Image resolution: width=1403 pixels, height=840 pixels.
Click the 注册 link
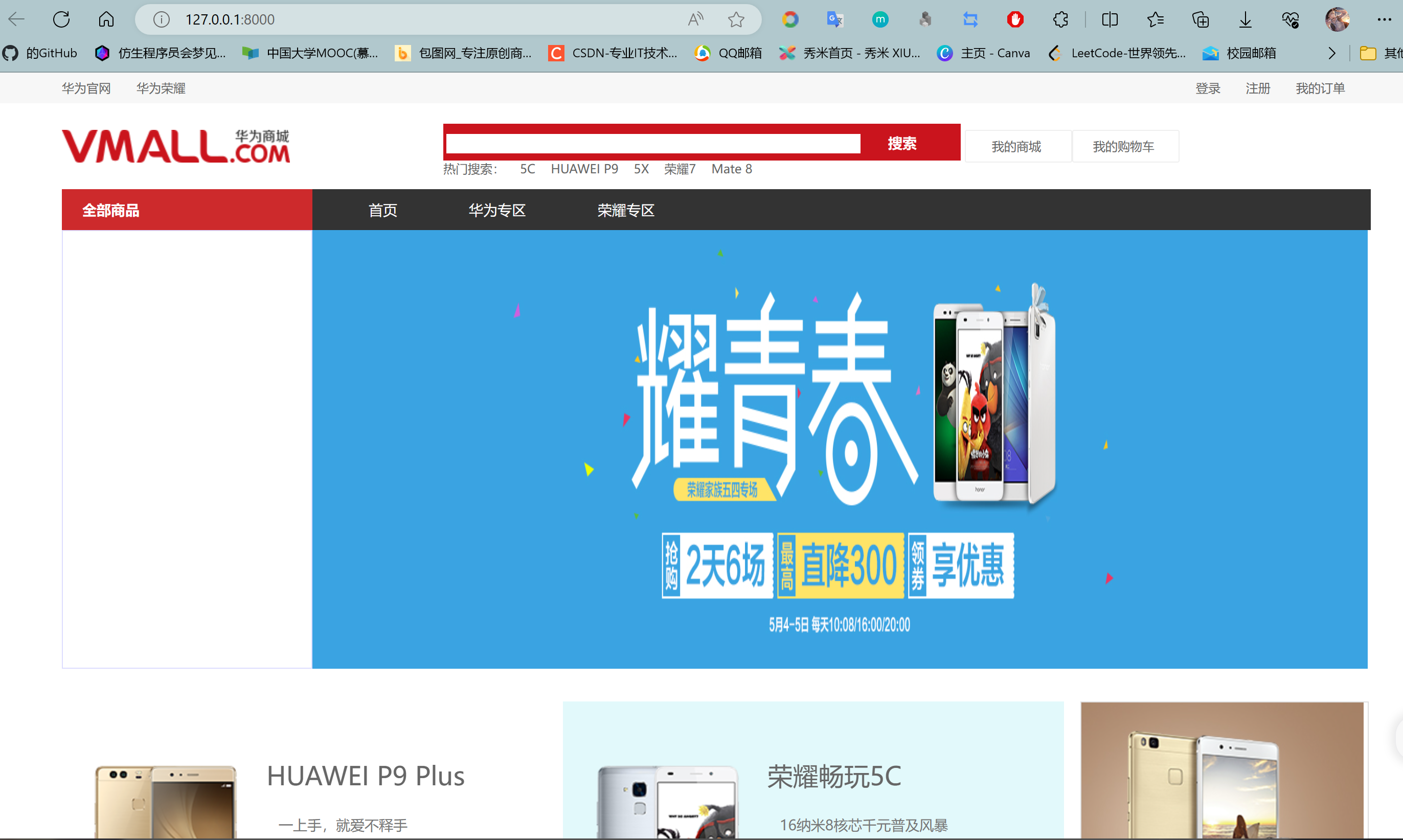pyautogui.click(x=1258, y=88)
